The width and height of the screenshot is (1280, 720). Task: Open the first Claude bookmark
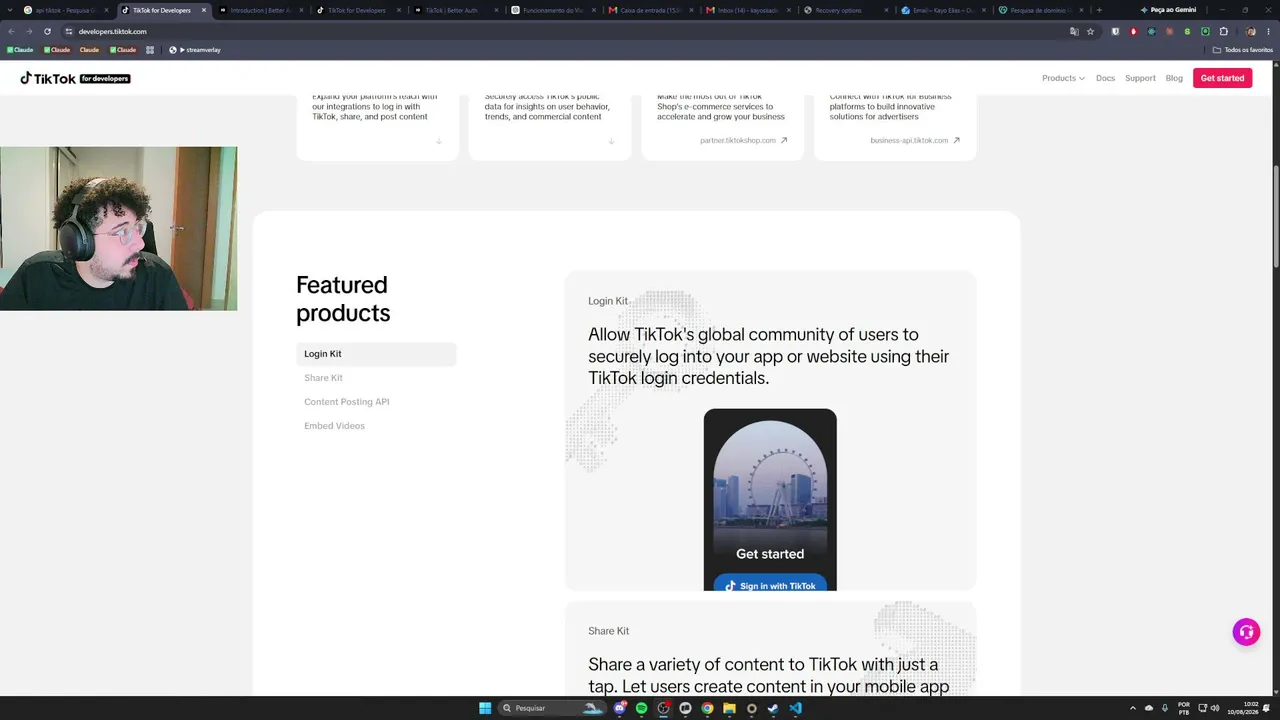coord(20,50)
